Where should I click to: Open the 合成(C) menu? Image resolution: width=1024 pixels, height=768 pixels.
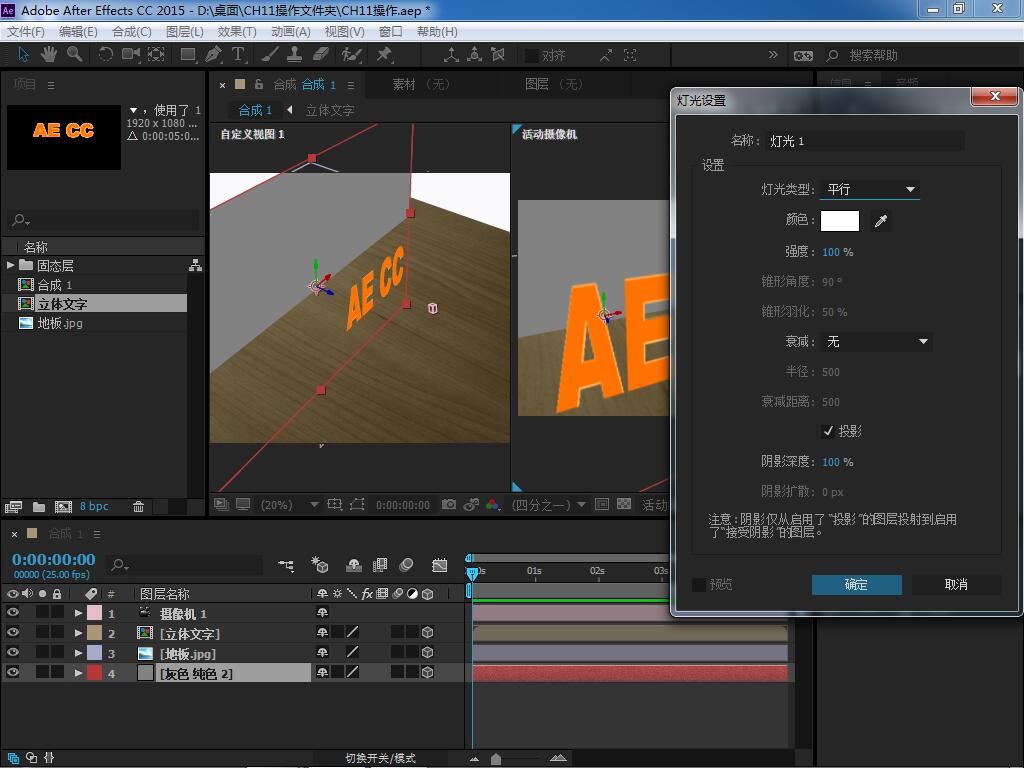point(131,31)
